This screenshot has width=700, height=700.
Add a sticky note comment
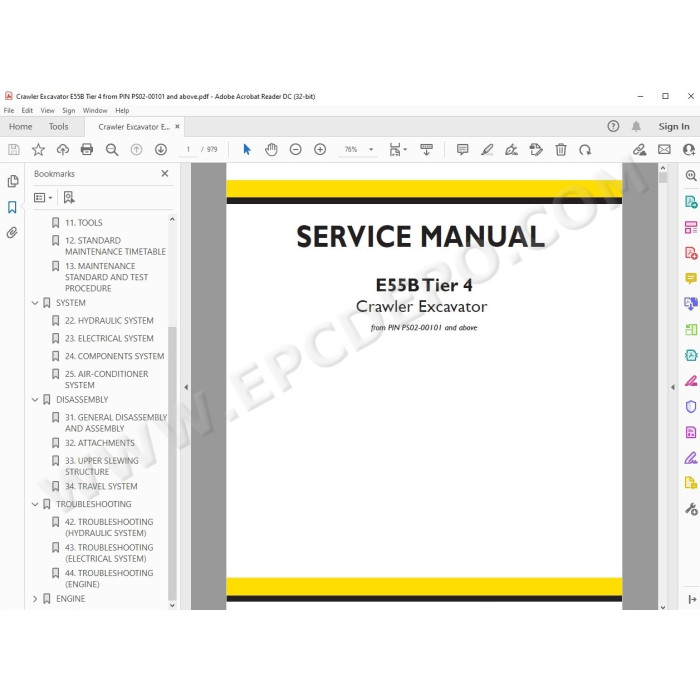[462, 150]
